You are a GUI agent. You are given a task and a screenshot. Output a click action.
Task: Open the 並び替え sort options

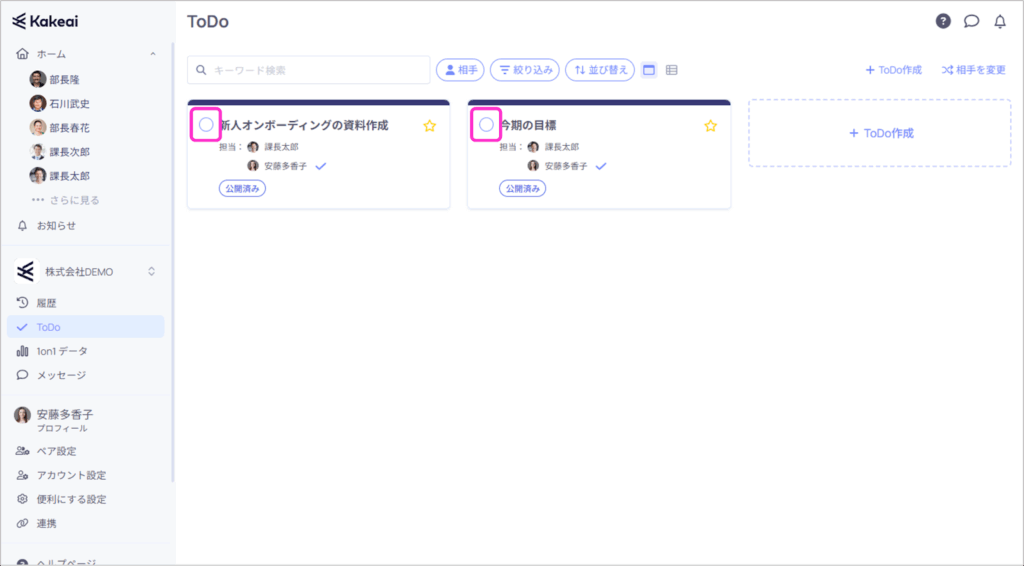tap(600, 70)
